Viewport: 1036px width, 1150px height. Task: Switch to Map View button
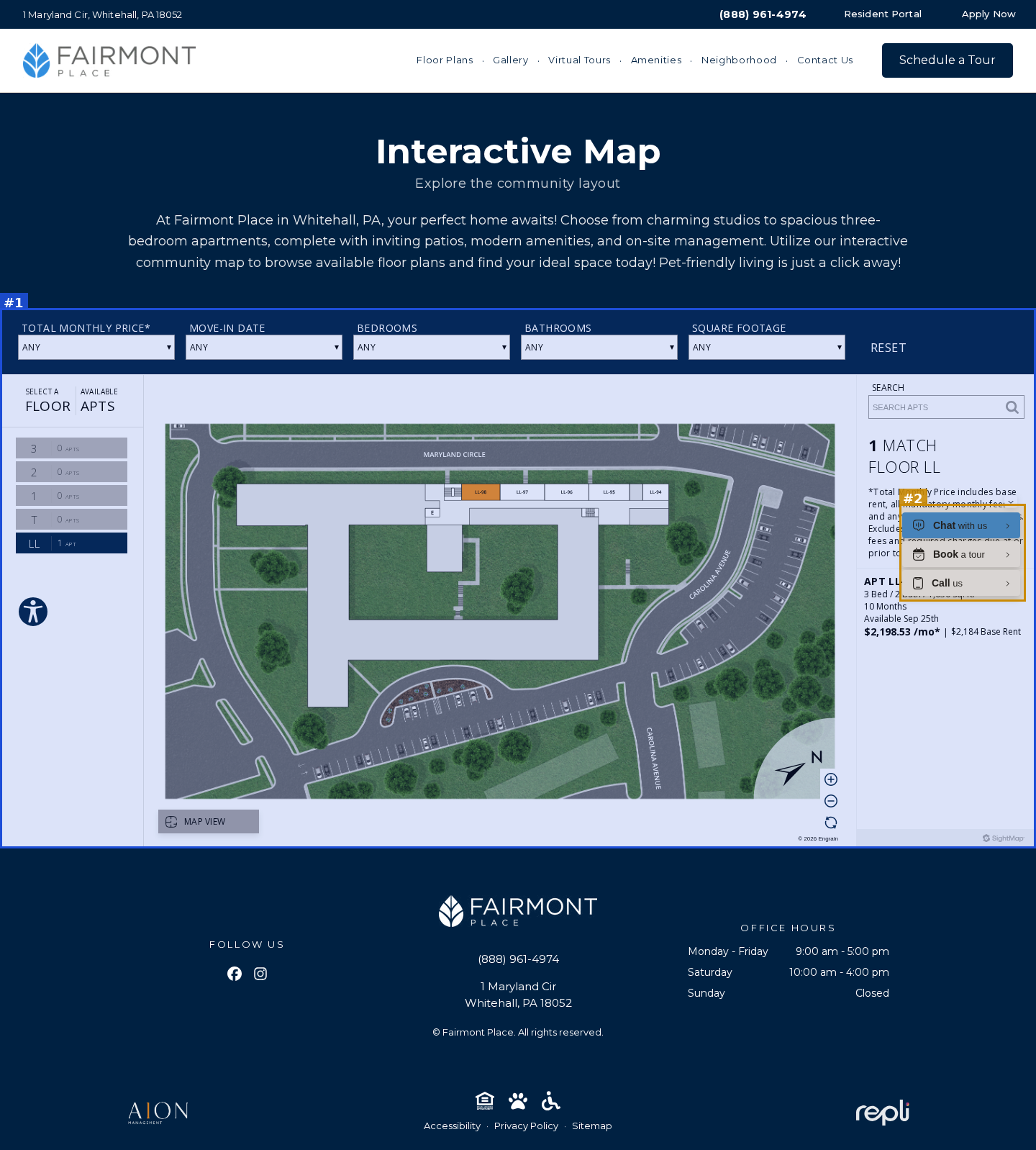pyautogui.click(x=209, y=822)
